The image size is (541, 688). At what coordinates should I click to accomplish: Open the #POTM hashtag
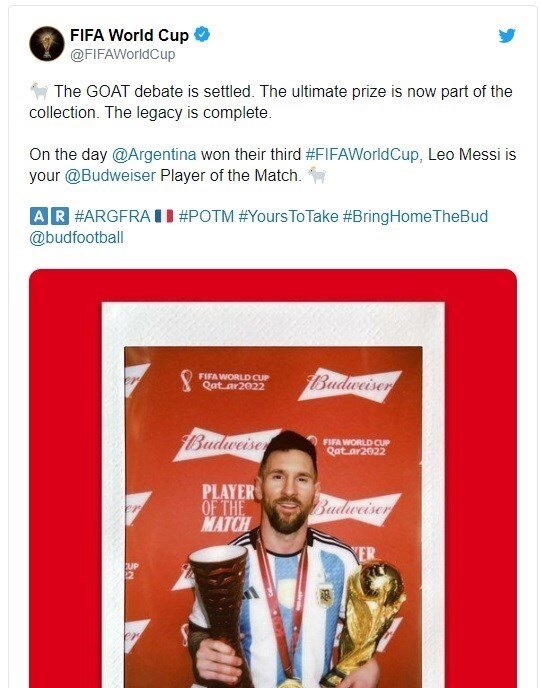pyautogui.click(x=206, y=216)
